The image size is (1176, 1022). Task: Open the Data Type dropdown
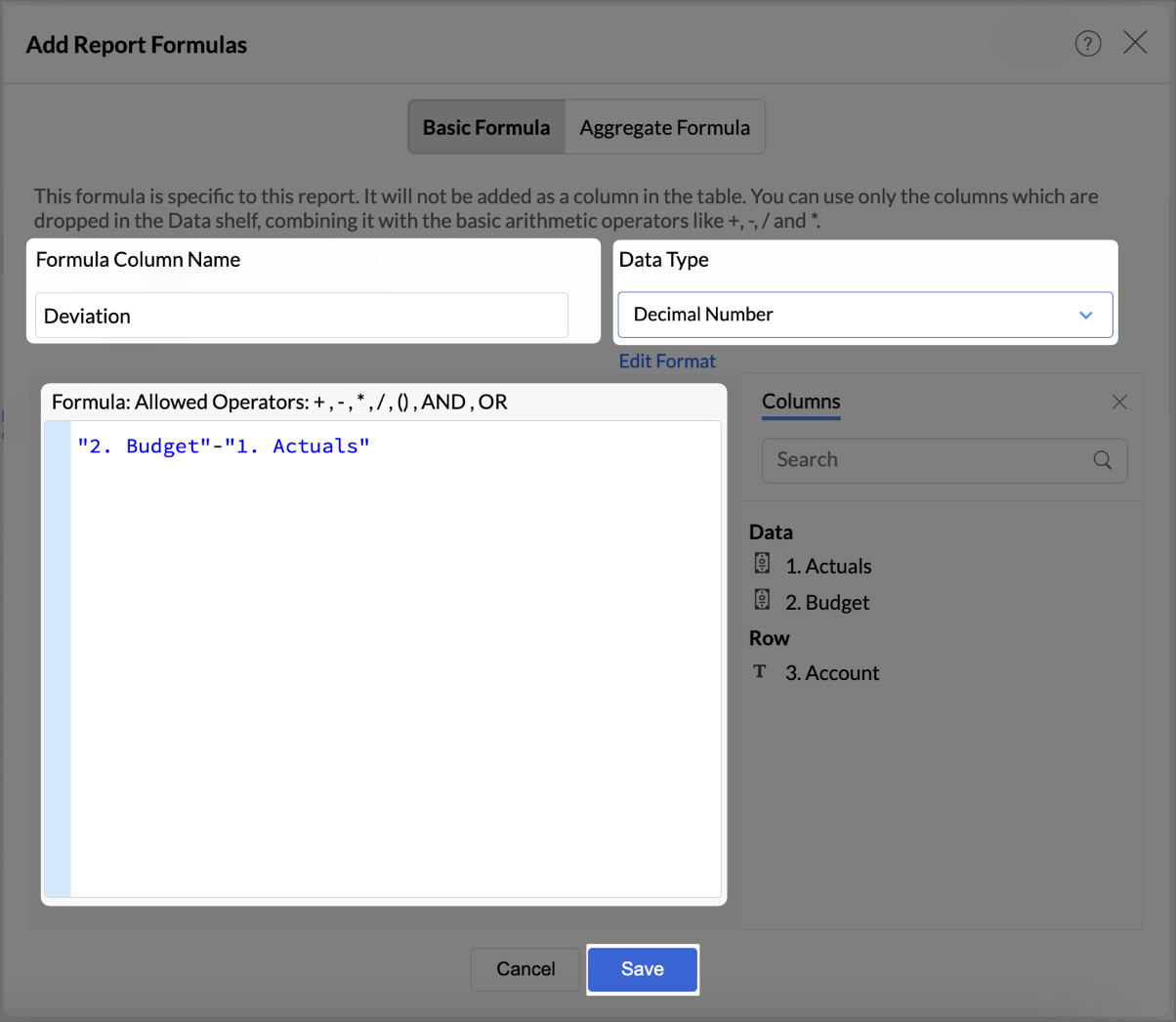[850, 315]
